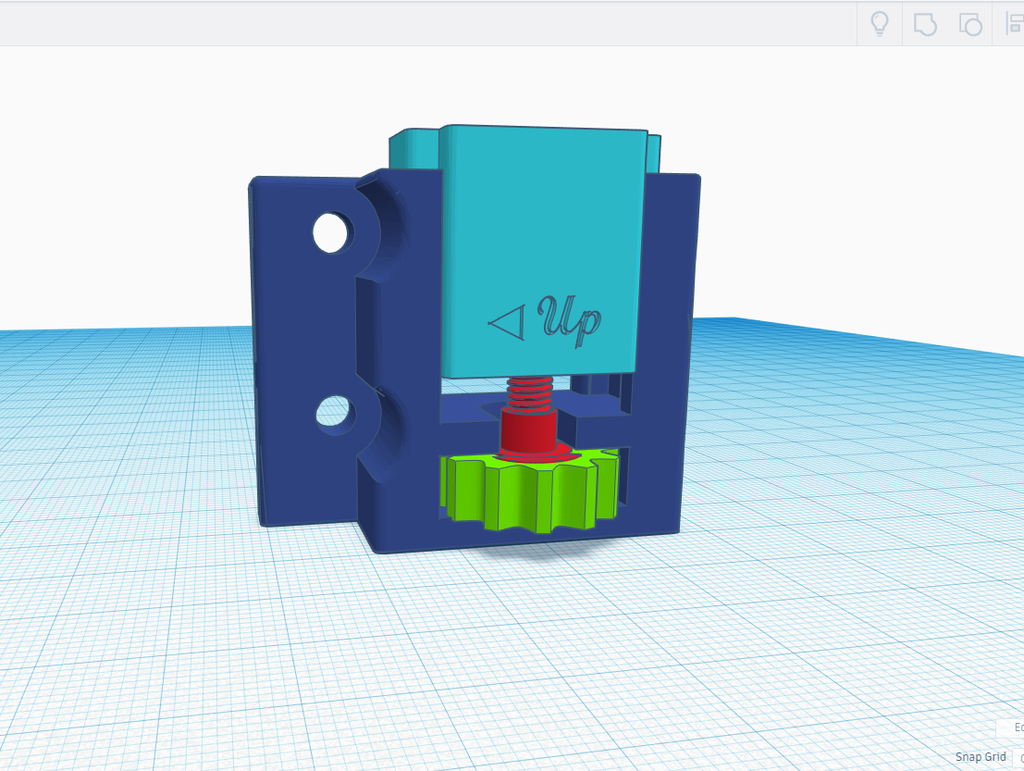Select the Group tool icon
Viewport: 1024px width, 771px height.
pyautogui.click(x=923, y=24)
